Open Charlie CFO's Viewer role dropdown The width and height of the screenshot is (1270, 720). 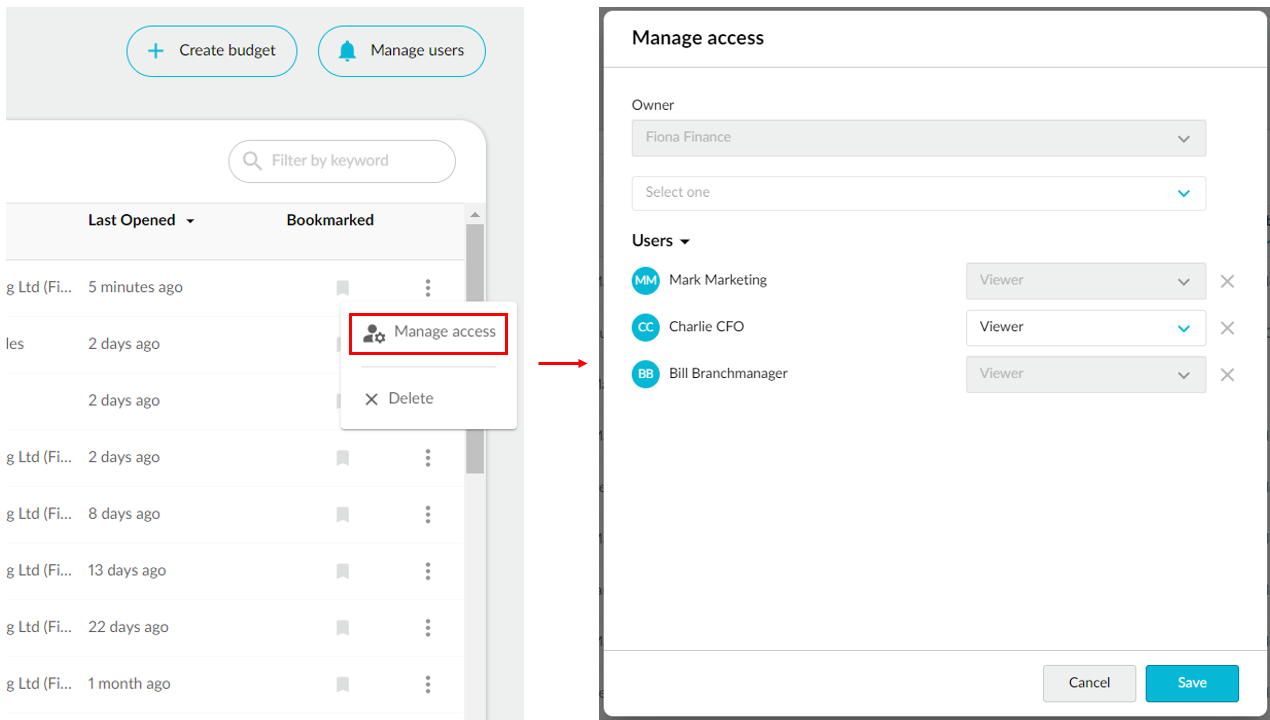pos(1085,328)
